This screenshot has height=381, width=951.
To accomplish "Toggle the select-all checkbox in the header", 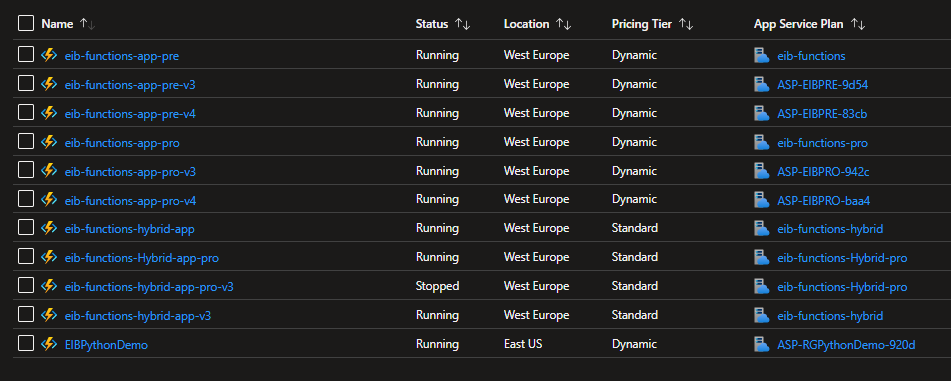I will pos(25,24).
